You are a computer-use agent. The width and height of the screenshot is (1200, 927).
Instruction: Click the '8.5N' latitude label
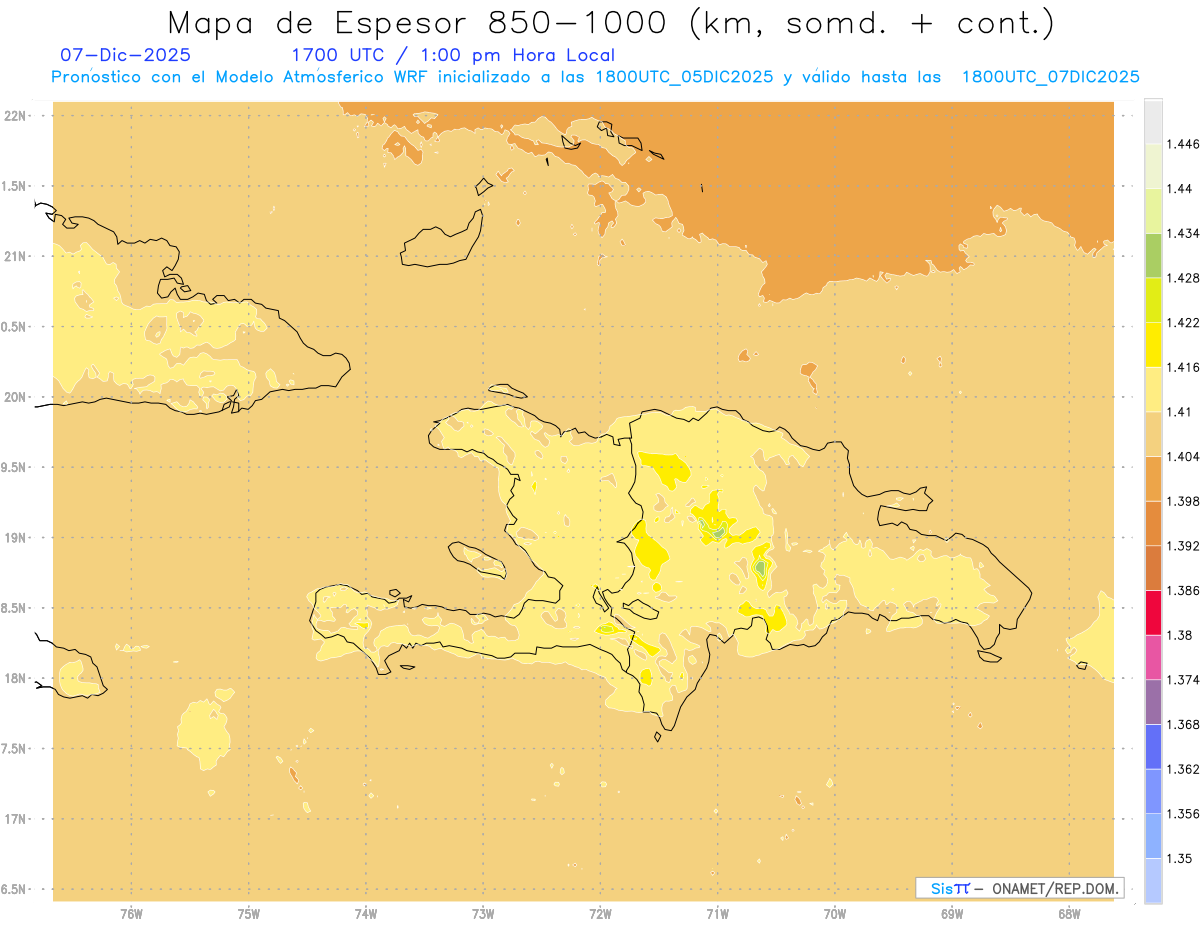coord(15,608)
